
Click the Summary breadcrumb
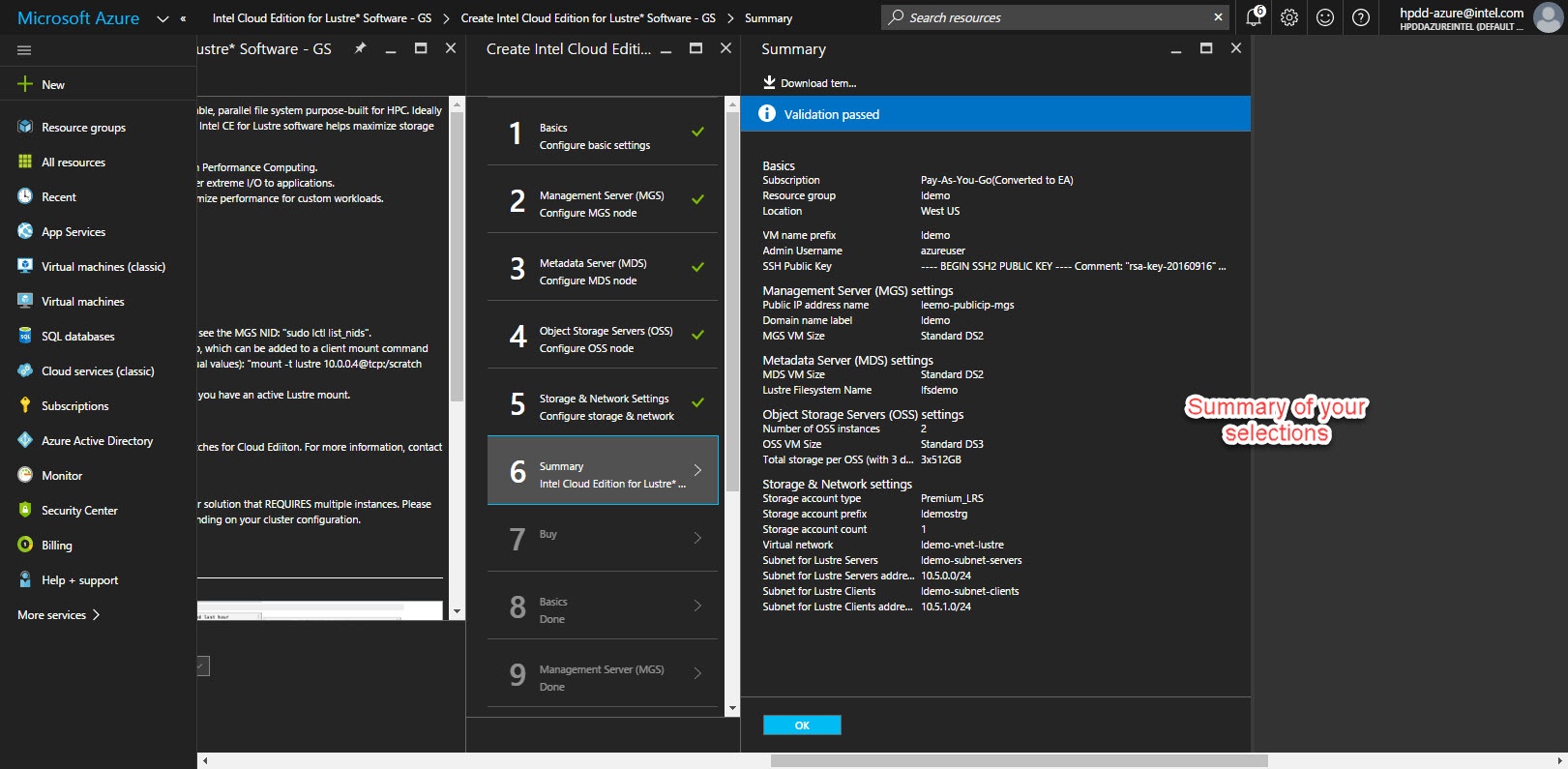[768, 18]
